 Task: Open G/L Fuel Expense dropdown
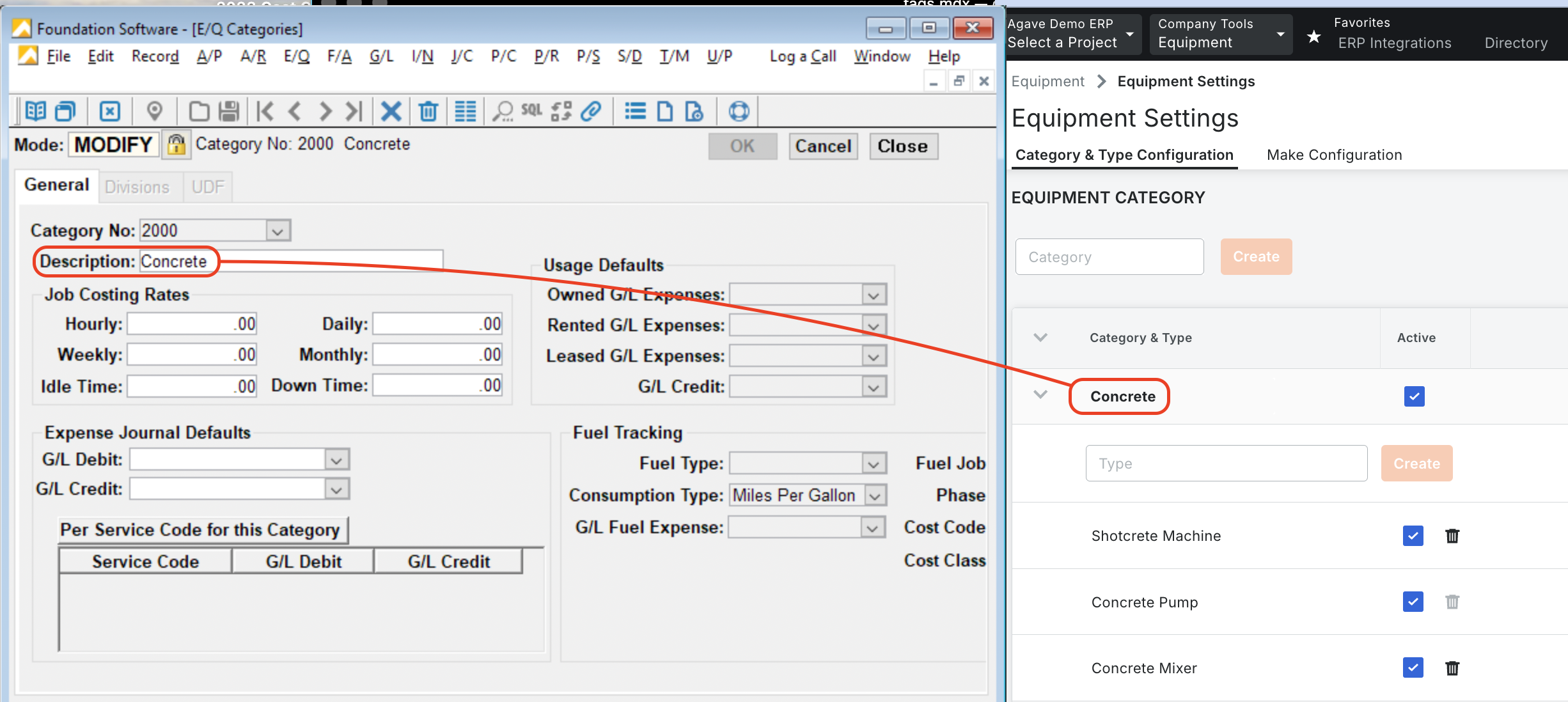[872, 527]
